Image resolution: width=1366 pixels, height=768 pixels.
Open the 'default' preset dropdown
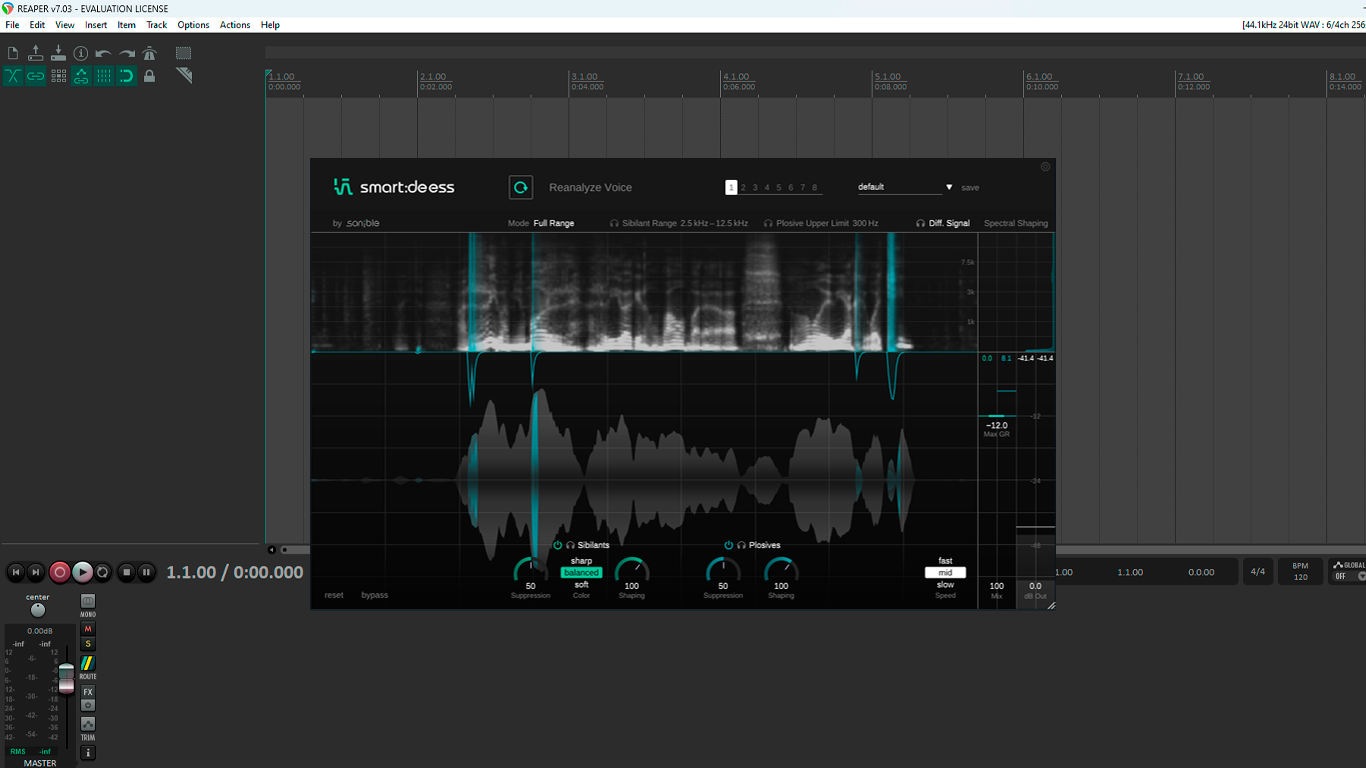906,187
